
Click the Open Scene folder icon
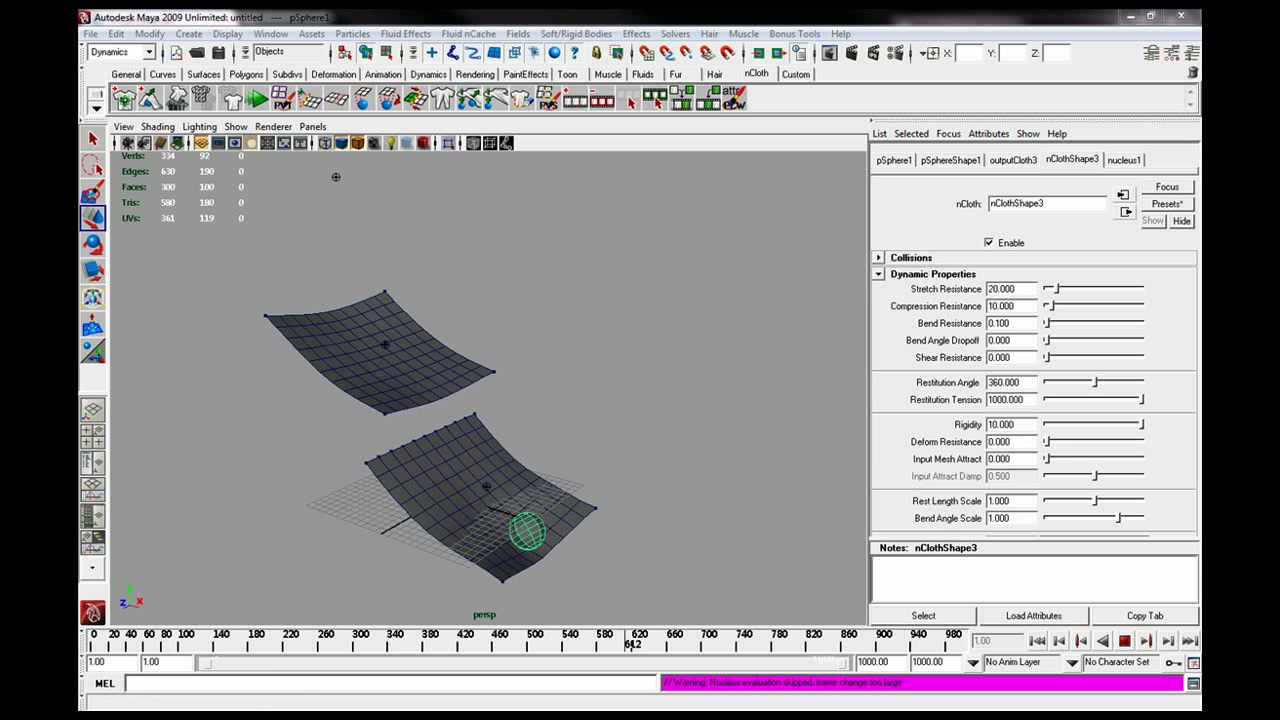(x=197, y=53)
